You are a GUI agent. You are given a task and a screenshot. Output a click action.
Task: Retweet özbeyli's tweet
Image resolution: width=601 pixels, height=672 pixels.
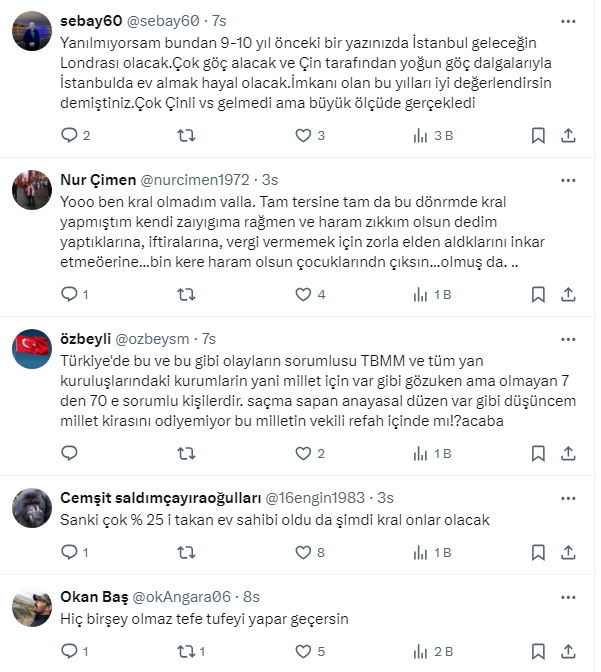[x=186, y=453]
